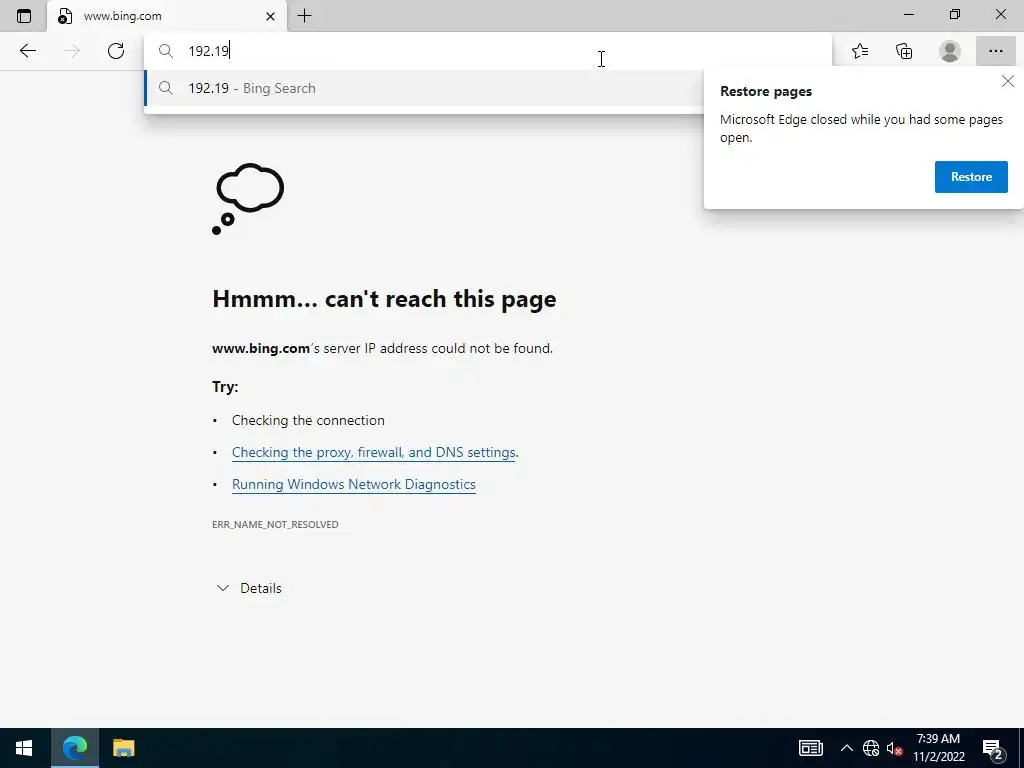Select the 192.19 Bing Search suggestion
This screenshot has height=768, width=1024.
tap(424, 88)
